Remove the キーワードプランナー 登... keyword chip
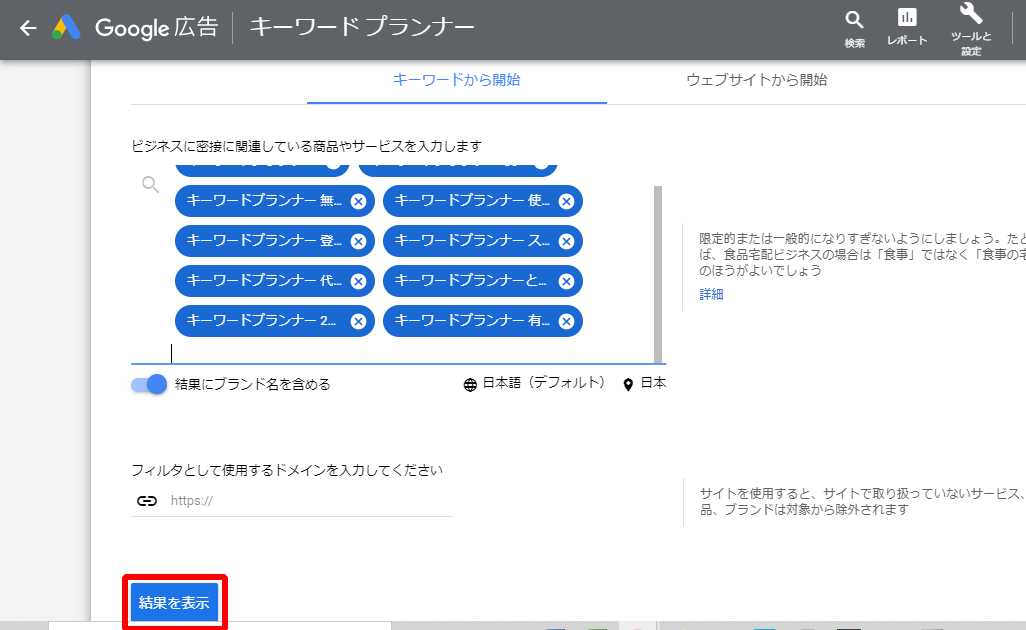The image size is (1026, 630). (x=358, y=241)
